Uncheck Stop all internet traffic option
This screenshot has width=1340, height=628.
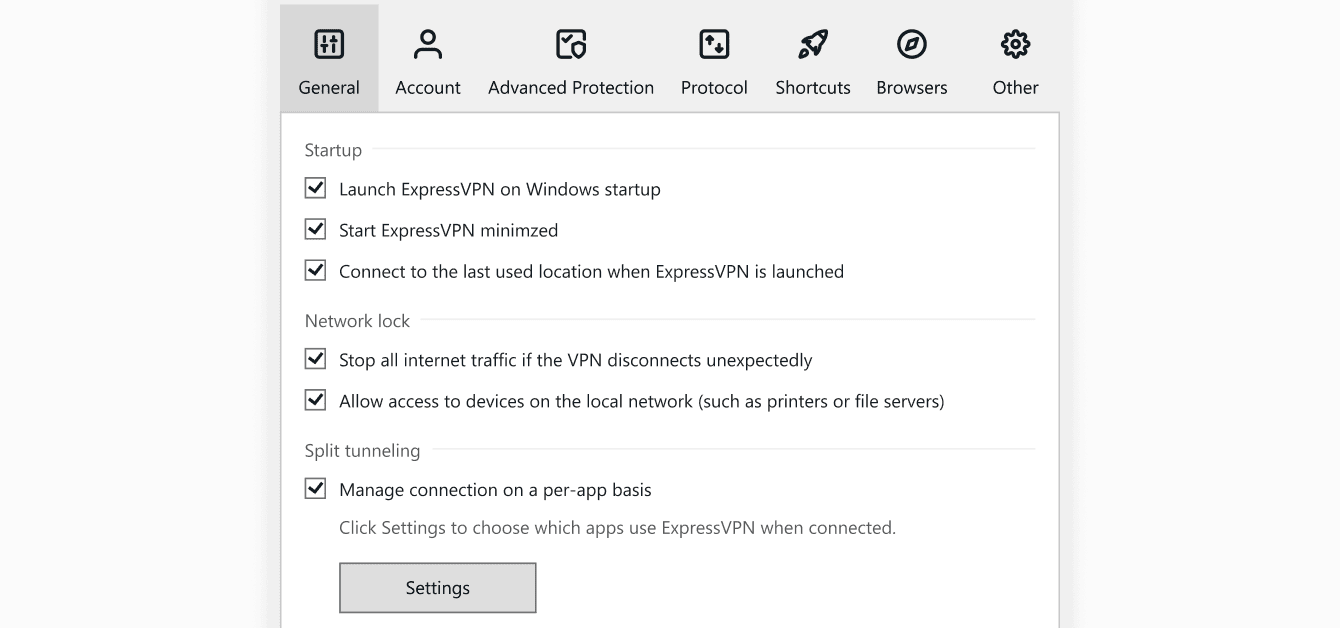pos(316,359)
